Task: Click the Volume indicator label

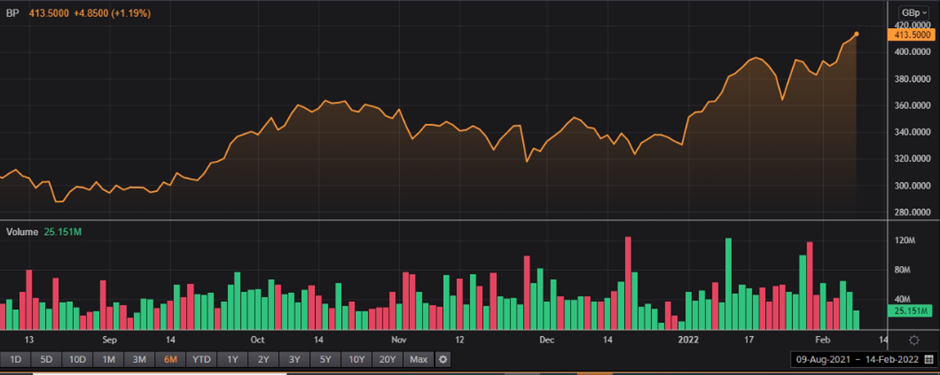Action: [22, 232]
